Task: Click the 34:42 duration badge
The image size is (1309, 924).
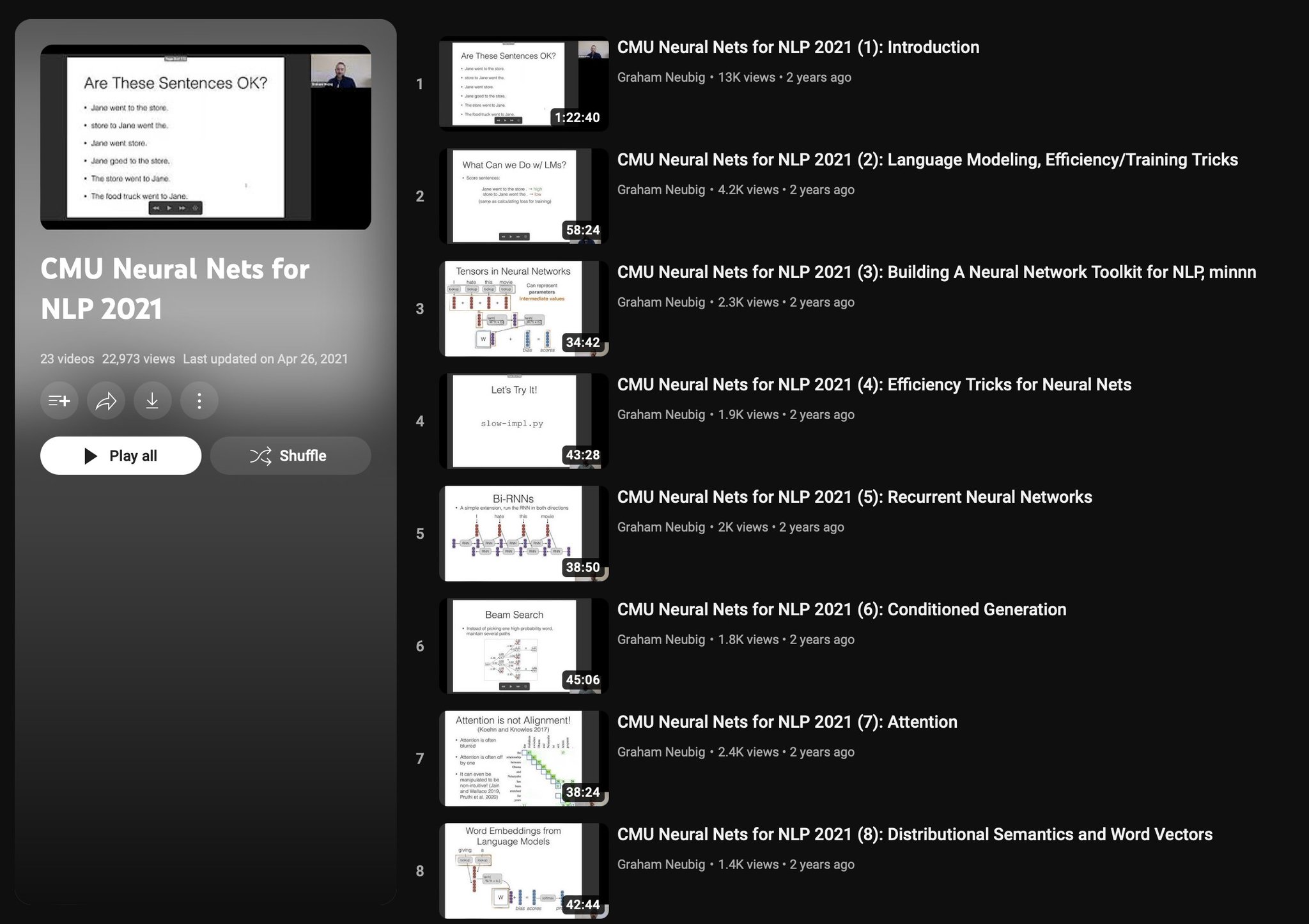Action: (583, 343)
